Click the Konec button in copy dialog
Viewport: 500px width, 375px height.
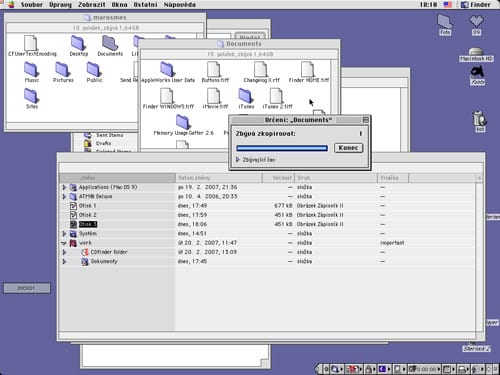[x=348, y=148]
